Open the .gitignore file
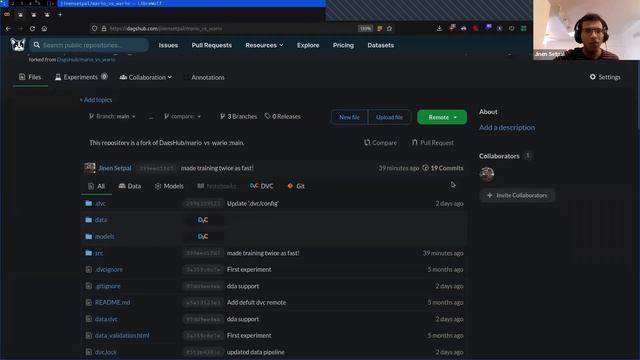The height and width of the screenshot is (360, 640). click(x=108, y=286)
